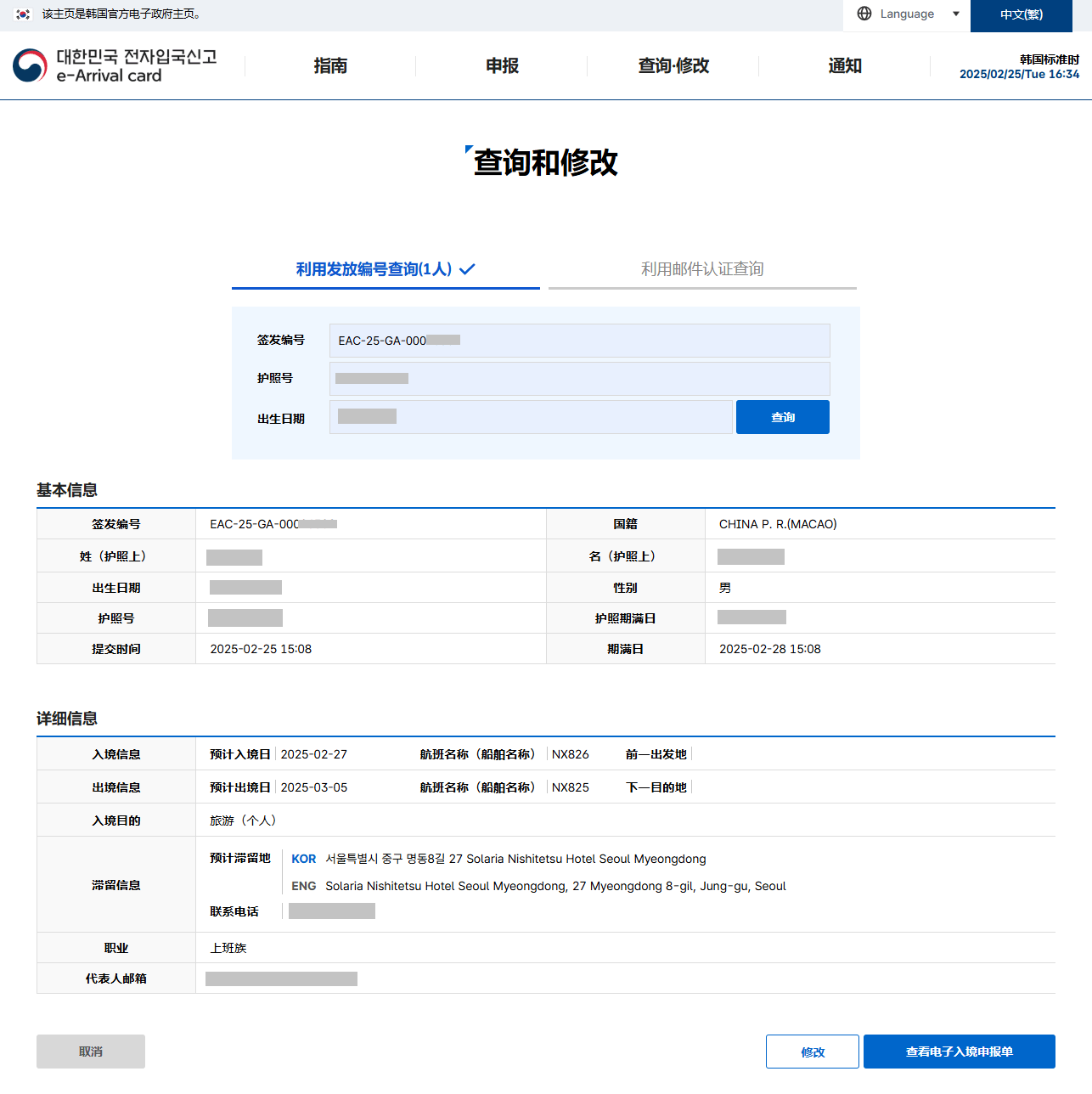Click the Korean flag icon
The image size is (1092, 1094).
point(23,14)
